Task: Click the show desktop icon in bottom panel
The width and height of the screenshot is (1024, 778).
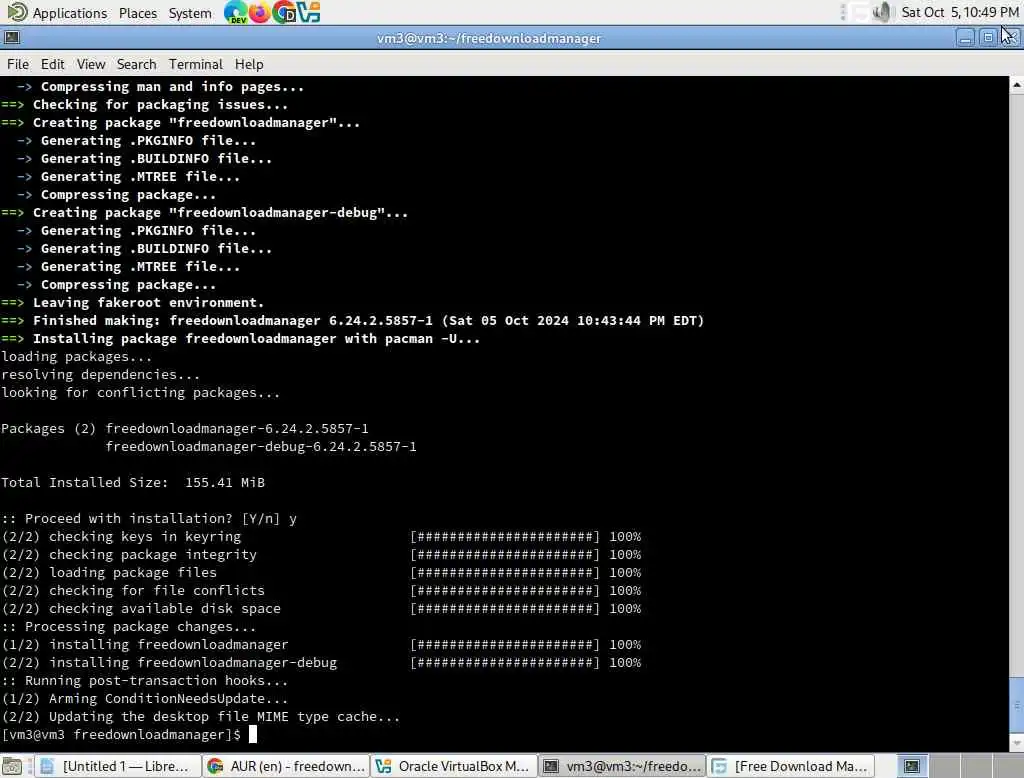Action: click(x=12, y=766)
